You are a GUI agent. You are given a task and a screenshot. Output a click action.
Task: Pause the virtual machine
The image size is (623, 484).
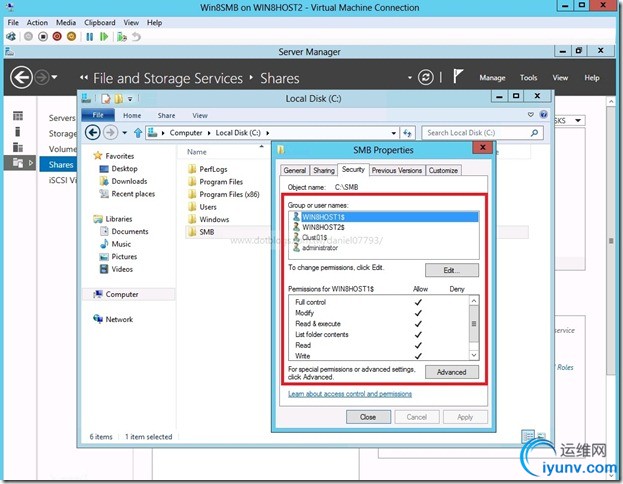pyautogui.click(x=90, y=37)
